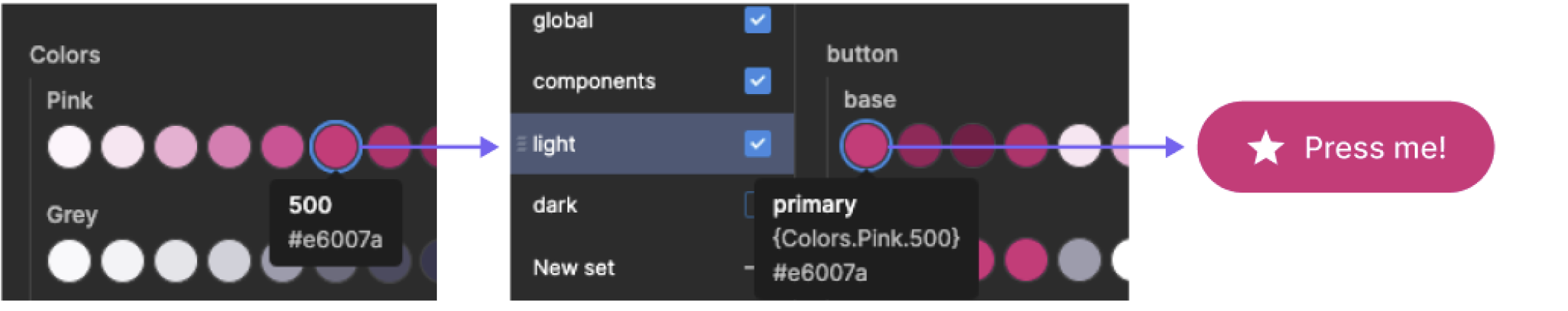This screenshot has width=1568, height=311.
Task: Select the second button base swatch
Action: pos(919,145)
